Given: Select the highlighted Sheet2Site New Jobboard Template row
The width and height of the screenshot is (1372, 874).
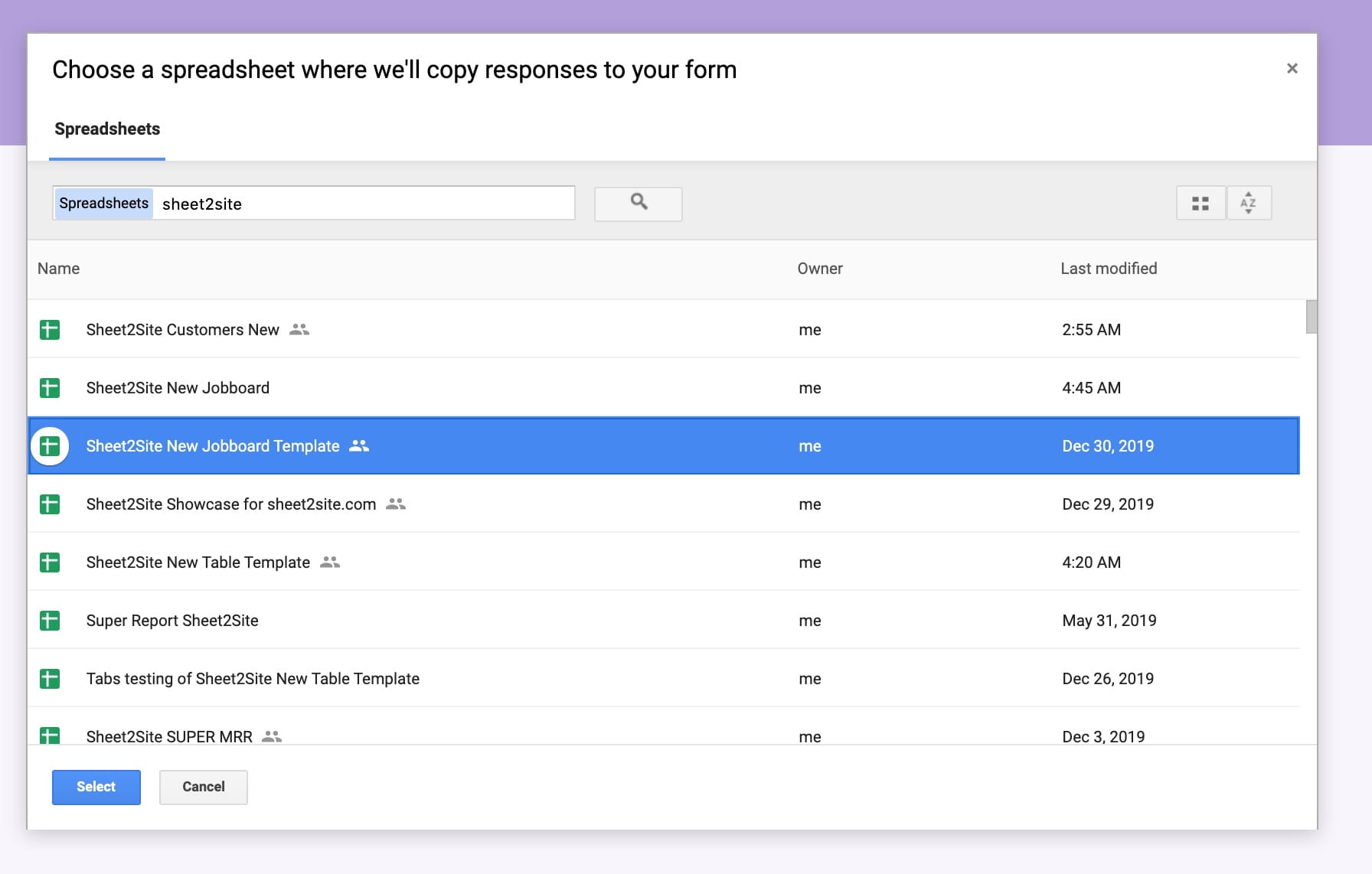Looking at the screenshot, I should (x=213, y=446).
